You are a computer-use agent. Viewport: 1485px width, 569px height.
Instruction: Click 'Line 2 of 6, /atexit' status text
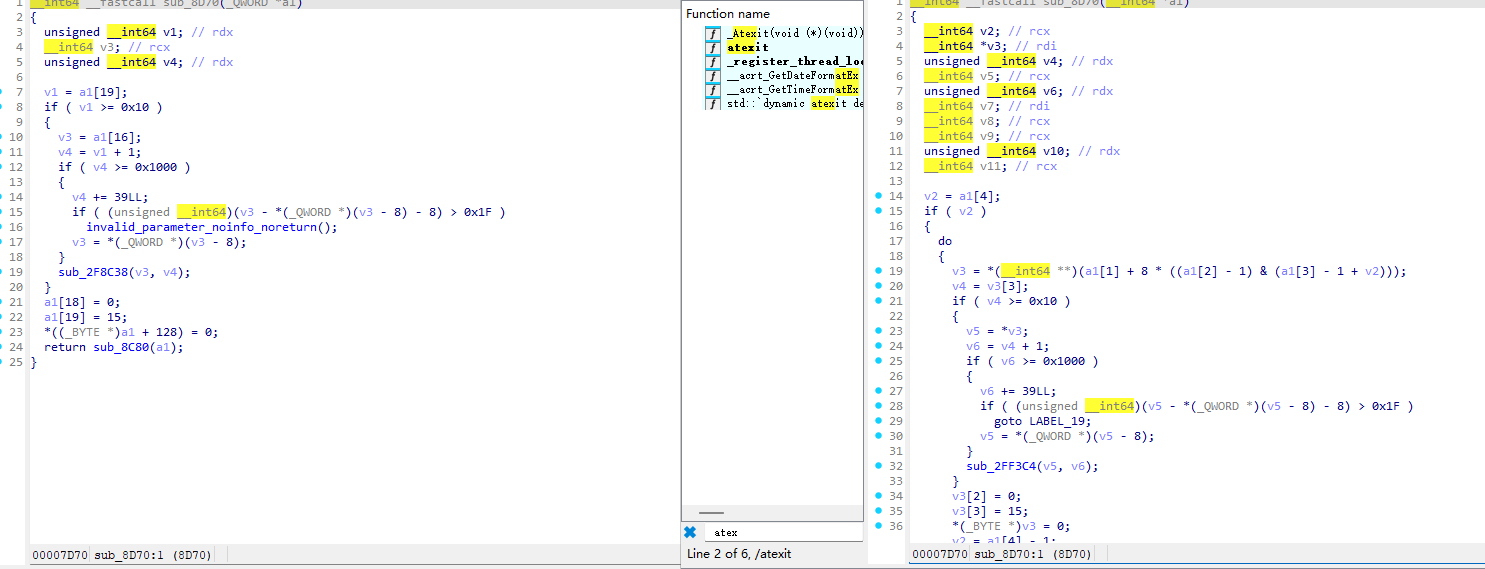(738, 553)
